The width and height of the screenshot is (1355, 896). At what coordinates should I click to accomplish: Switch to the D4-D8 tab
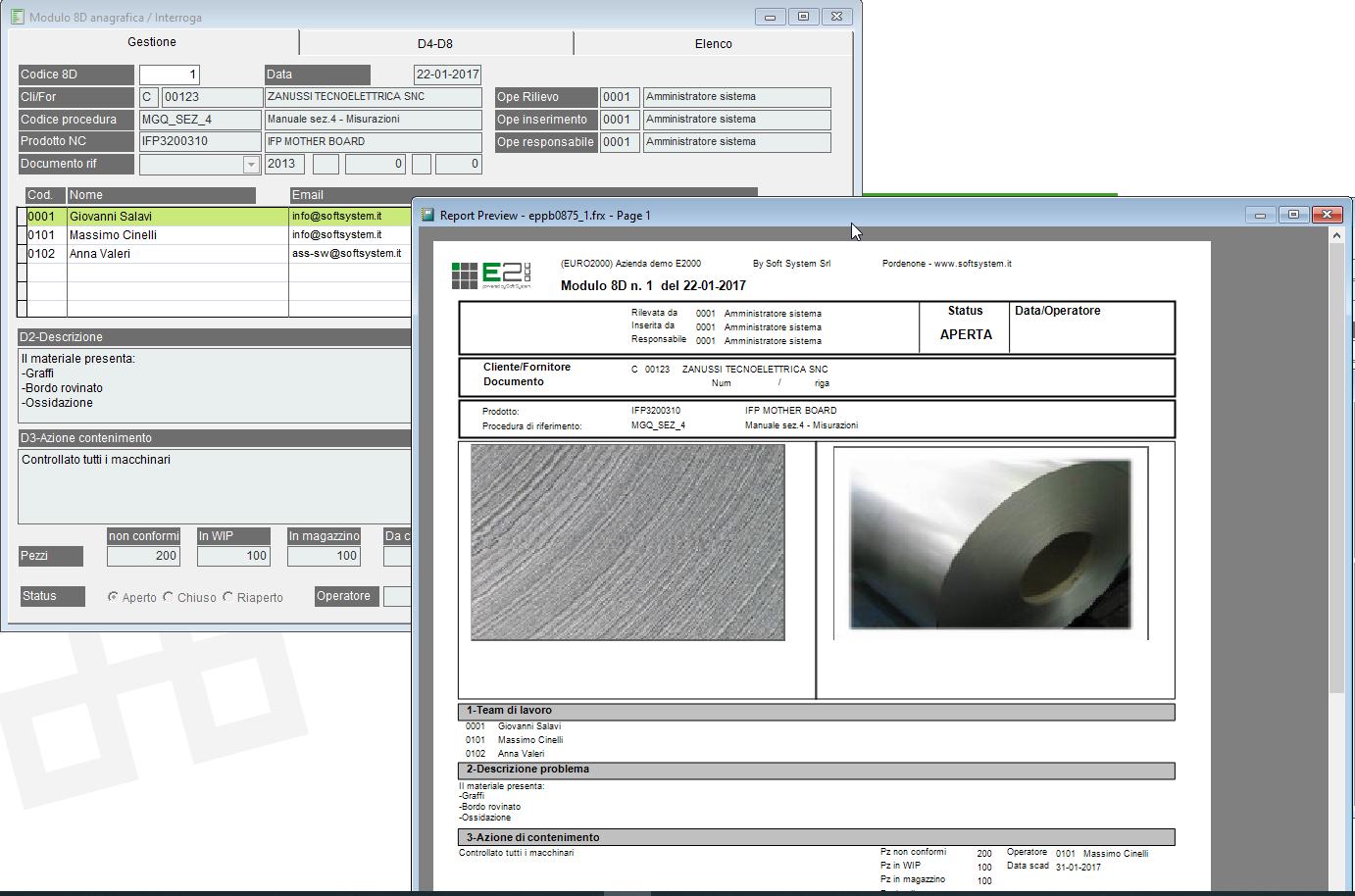coord(434,43)
